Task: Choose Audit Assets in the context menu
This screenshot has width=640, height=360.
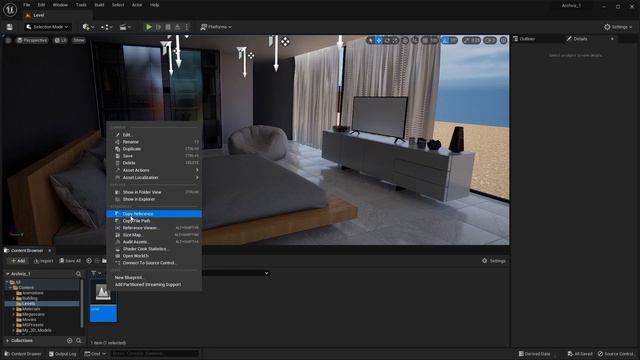Action: pyautogui.click(x=154, y=242)
